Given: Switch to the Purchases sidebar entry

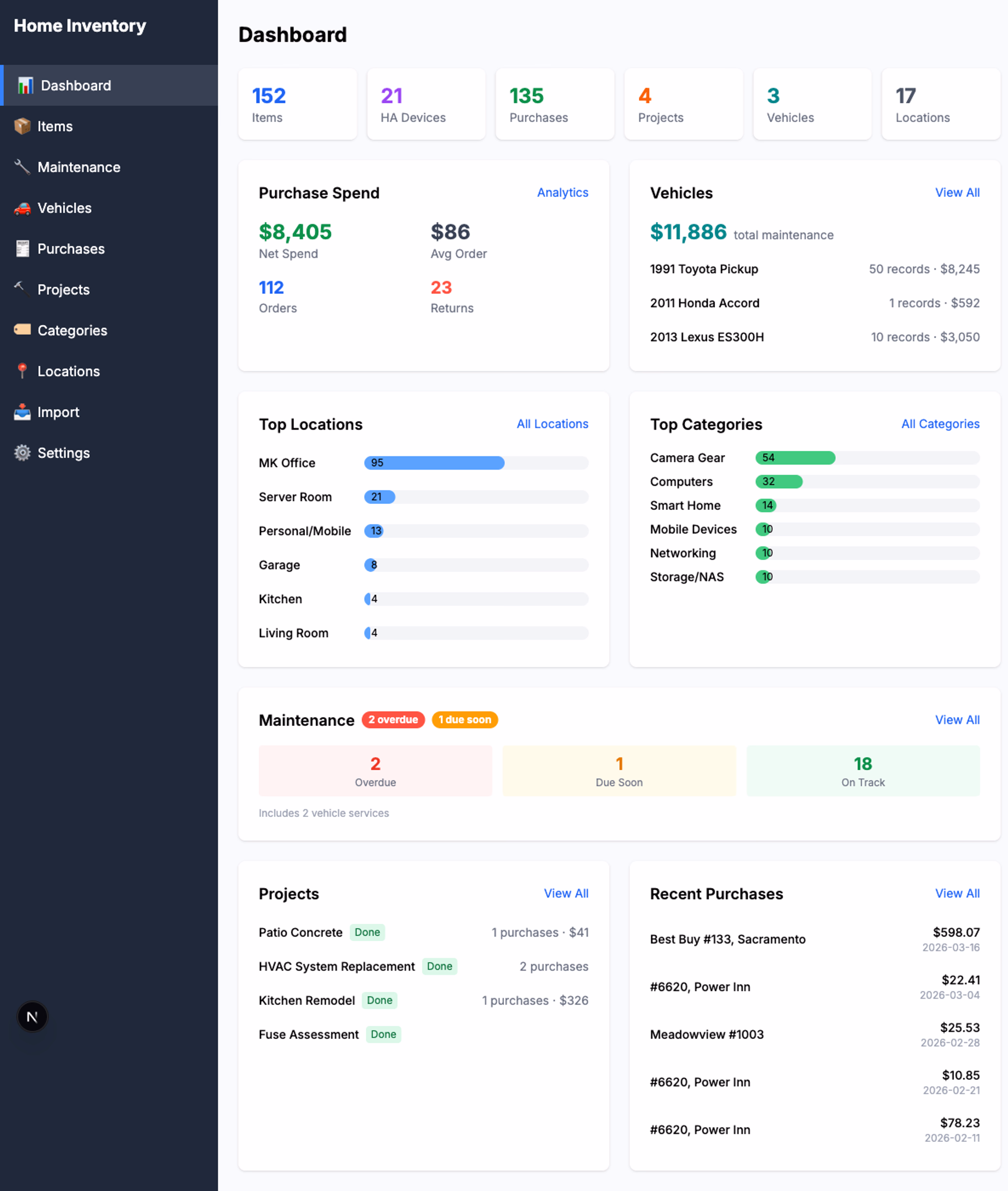Looking at the screenshot, I should coord(71,249).
